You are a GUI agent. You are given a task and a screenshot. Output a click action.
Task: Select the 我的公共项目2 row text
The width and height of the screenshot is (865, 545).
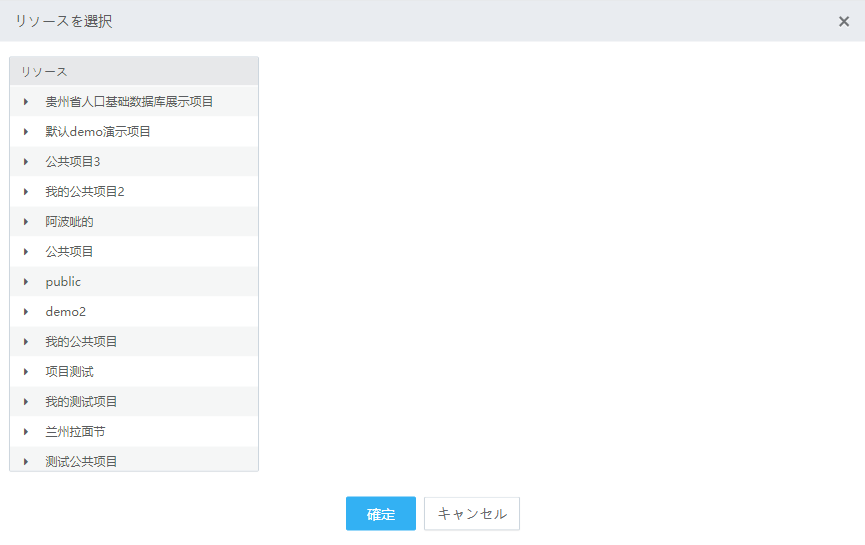(85, 192)
